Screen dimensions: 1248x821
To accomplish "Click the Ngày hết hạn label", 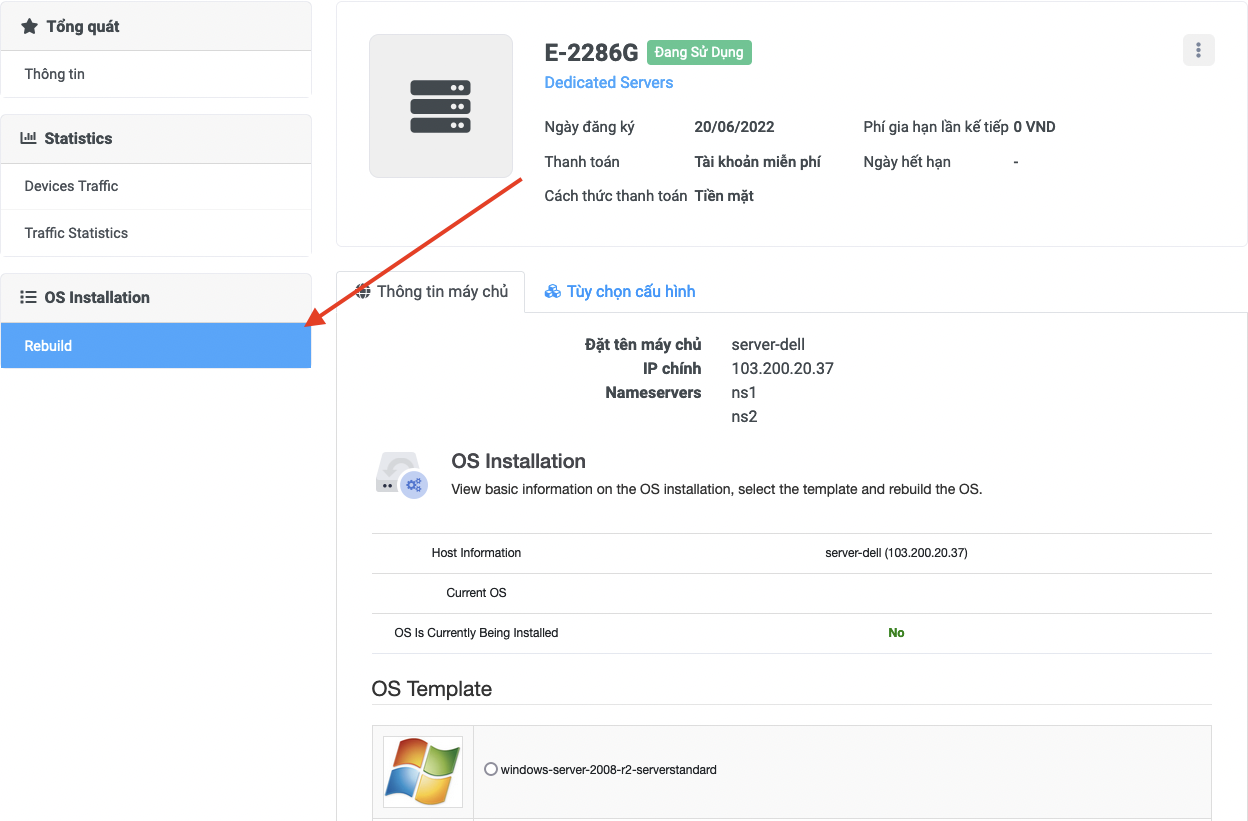I will pyautogui.click(x=907, y=161).
